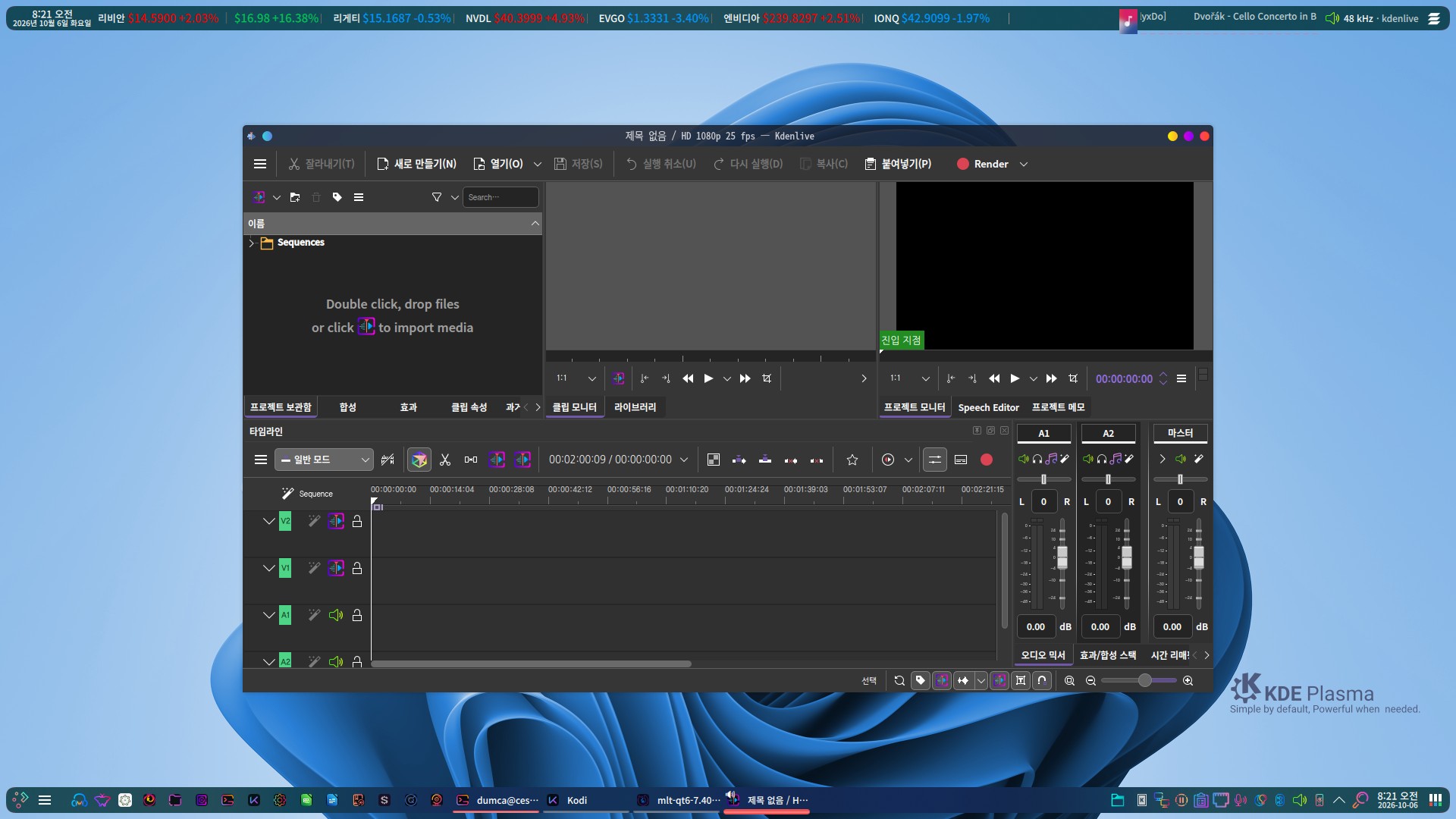The image size is (1456, 819).
Task: Open the edit mode dropdown 일반 모드
Action: pos(324,460)
